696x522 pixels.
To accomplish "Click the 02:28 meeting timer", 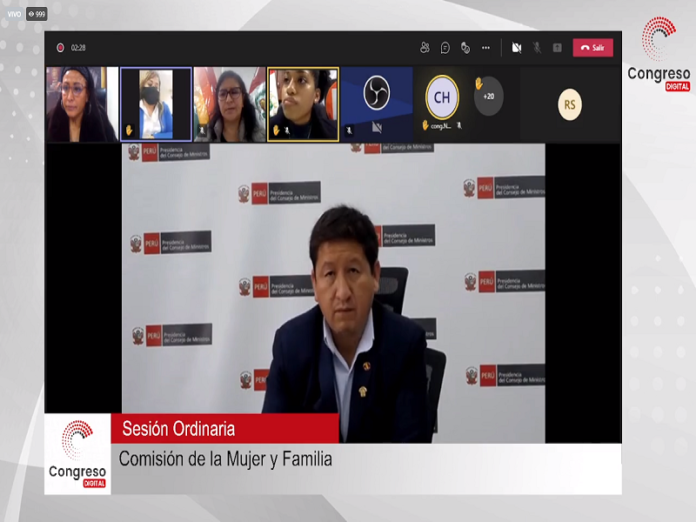I will pos(78,47).
